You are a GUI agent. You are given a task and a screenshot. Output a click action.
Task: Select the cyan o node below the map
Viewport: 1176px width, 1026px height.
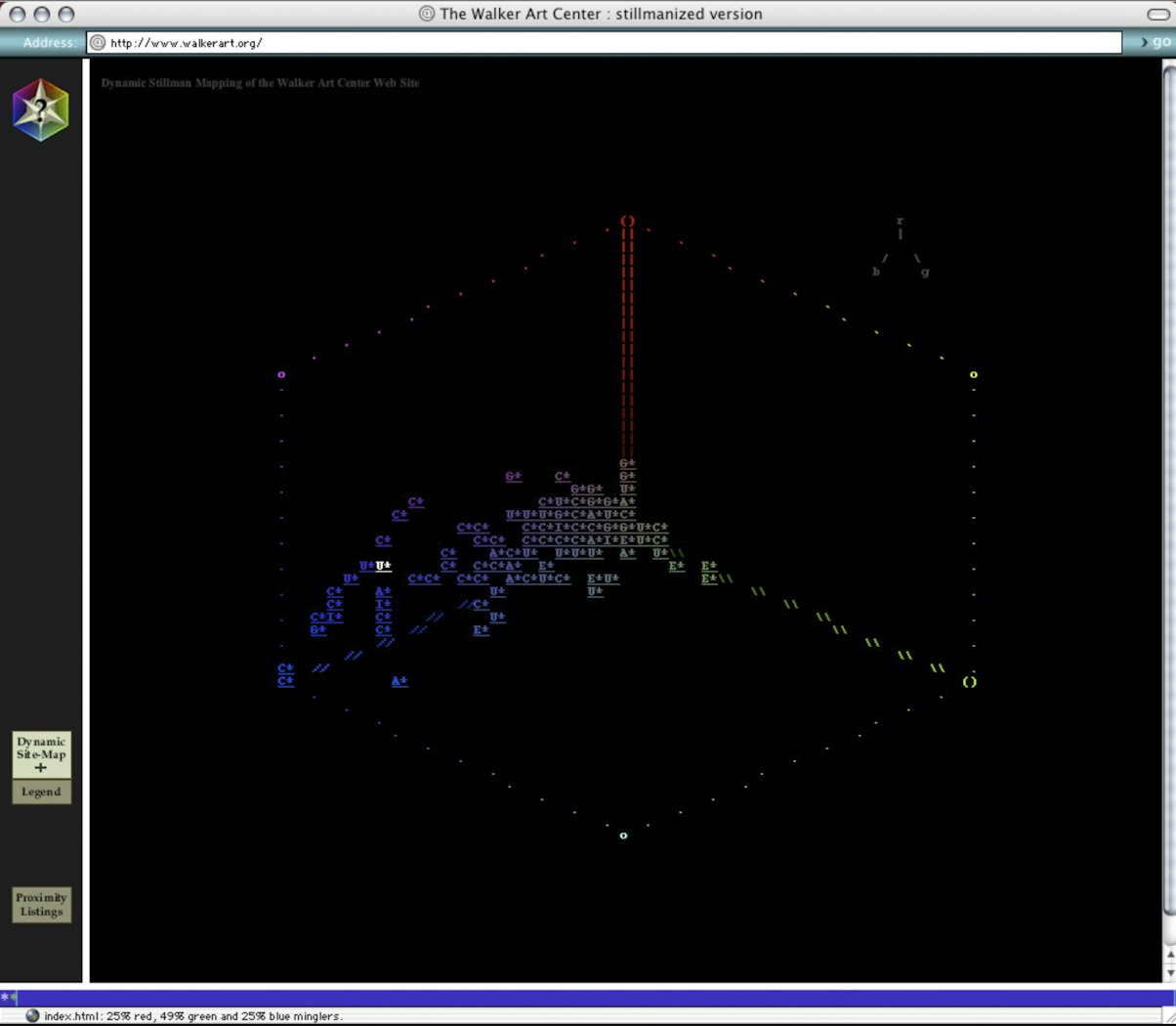623,835
